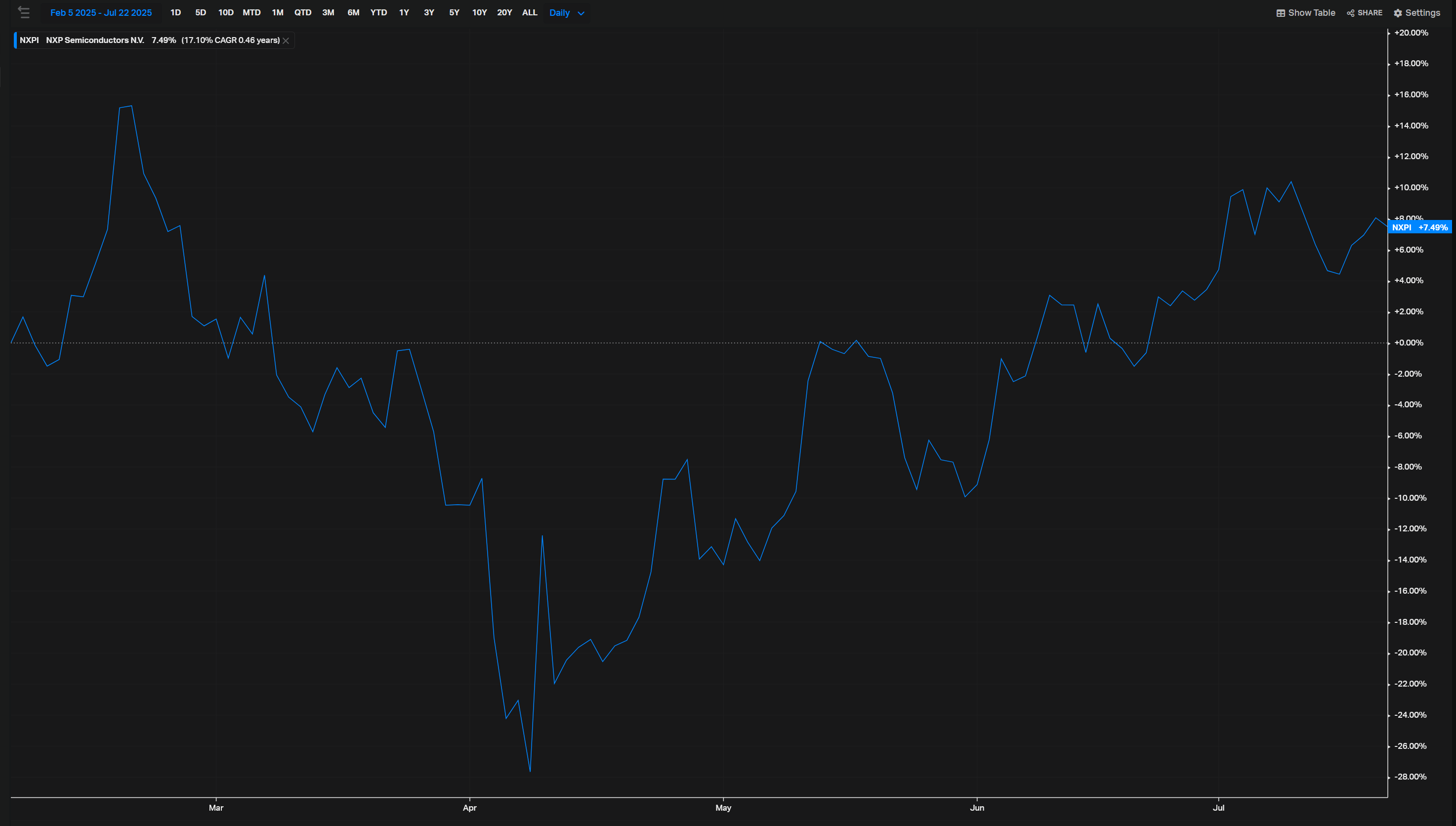Select the 20Y time range
This screenshot has width=1456, height=826.
tap(504, 12)
